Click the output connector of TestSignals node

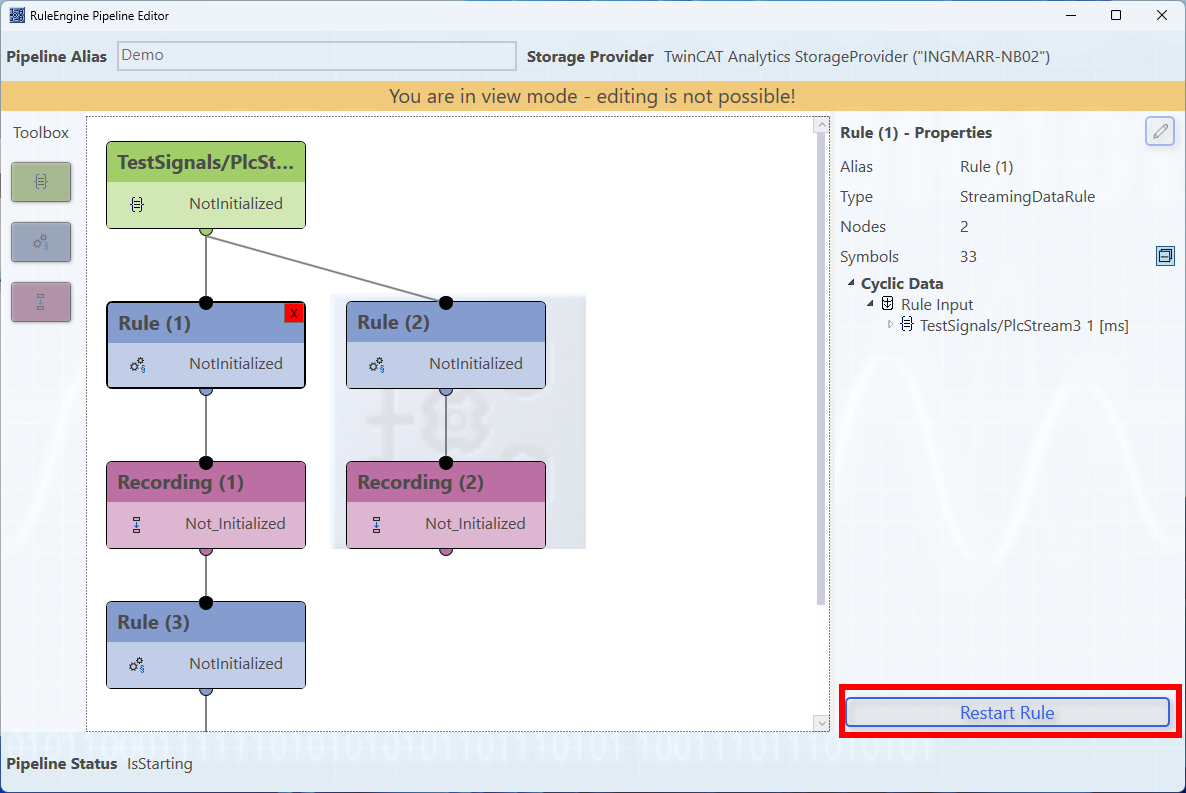pos(206,231)
